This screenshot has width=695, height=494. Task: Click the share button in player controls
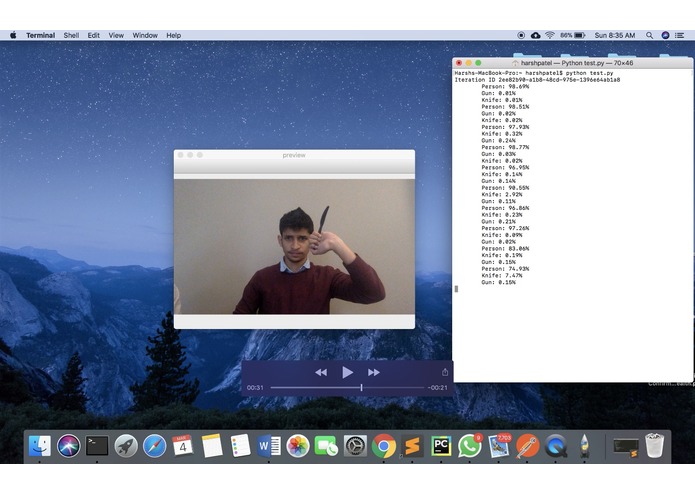(445, 372)
